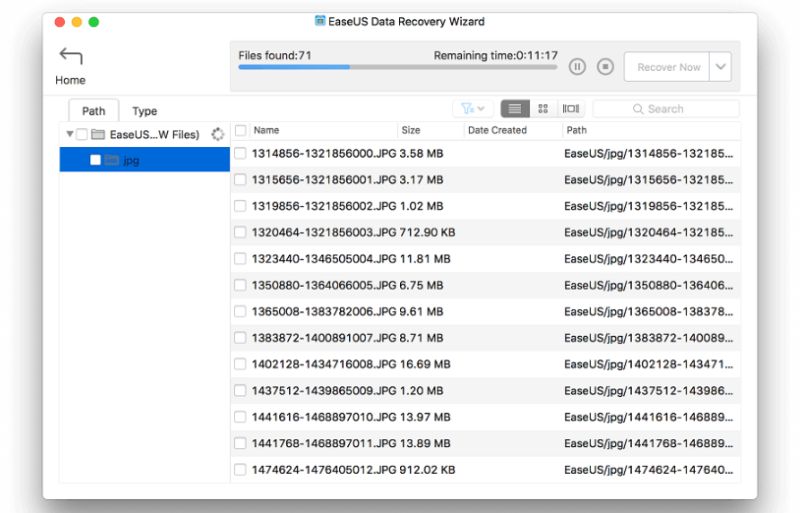
Task: Pause the scan in progress
Action: pos(577,66)
